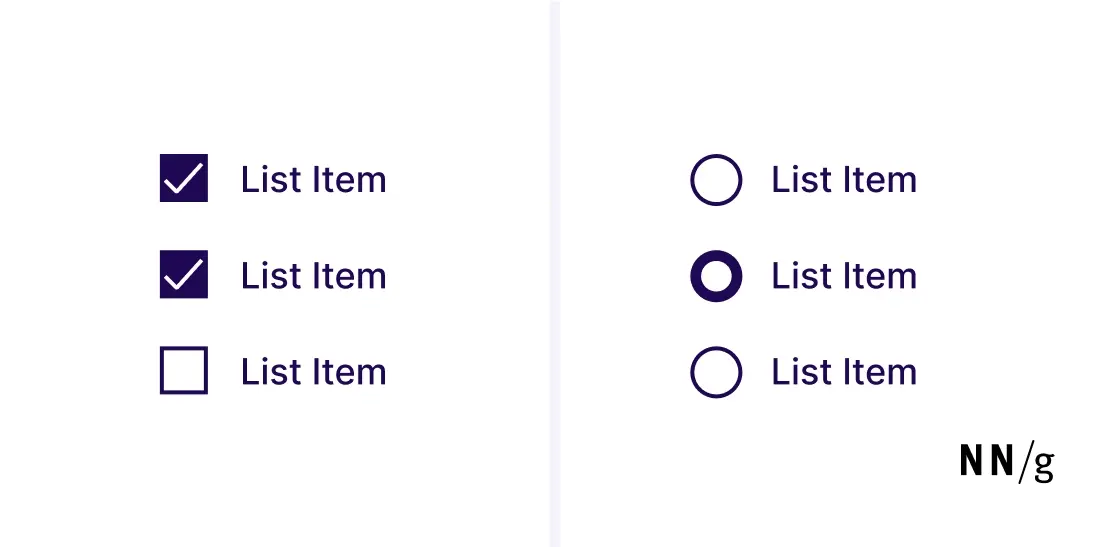Click the currently selected middle radio button

[x=716, y=276]
